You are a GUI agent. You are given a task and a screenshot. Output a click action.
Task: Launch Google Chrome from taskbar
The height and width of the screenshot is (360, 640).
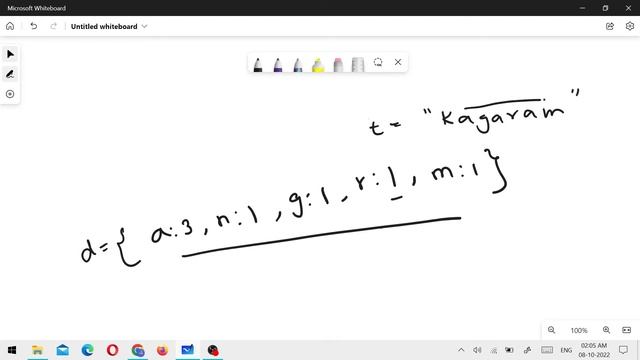(138, 350)
